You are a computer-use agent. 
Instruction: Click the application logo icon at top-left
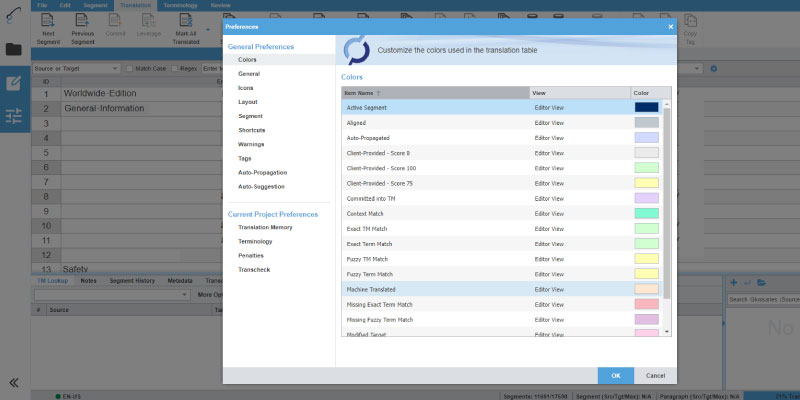tap(14, 15)
